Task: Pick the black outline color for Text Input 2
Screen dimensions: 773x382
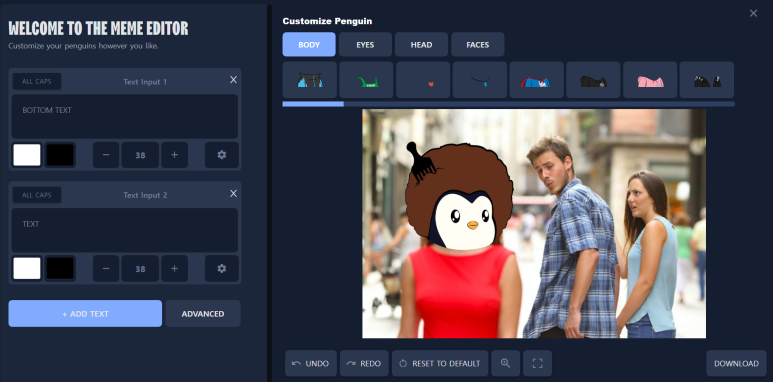Action: click(x=60, y=268)
